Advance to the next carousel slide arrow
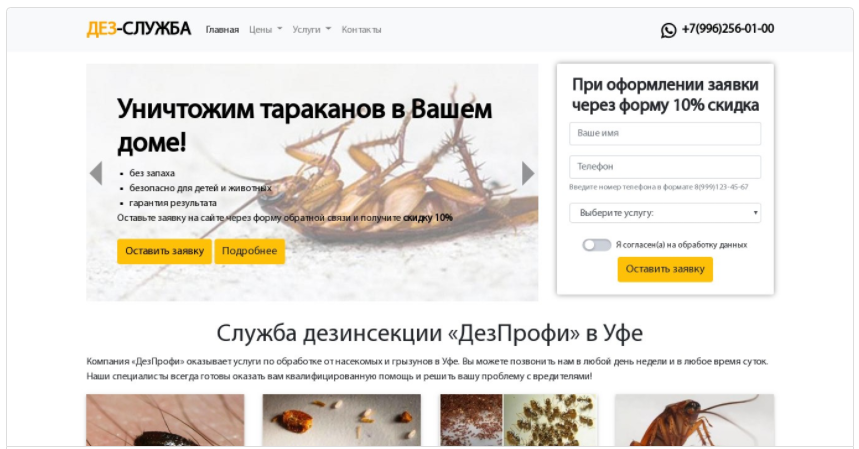The width and height of the screenshot is (859, 449). coord(528,174)
